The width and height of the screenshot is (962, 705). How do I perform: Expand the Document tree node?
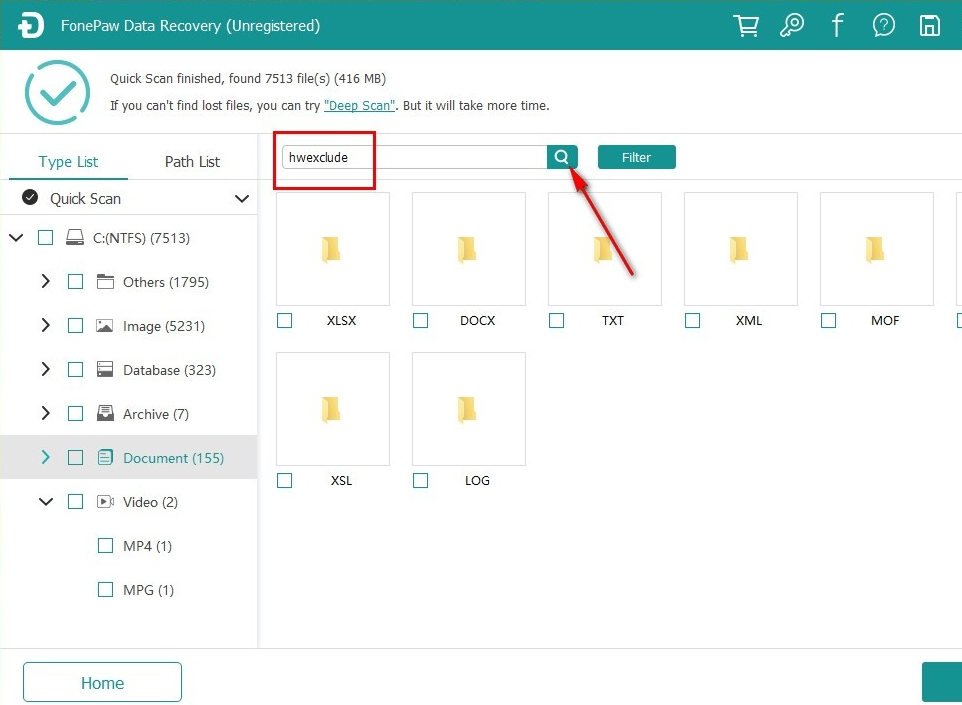pos(45,457)
